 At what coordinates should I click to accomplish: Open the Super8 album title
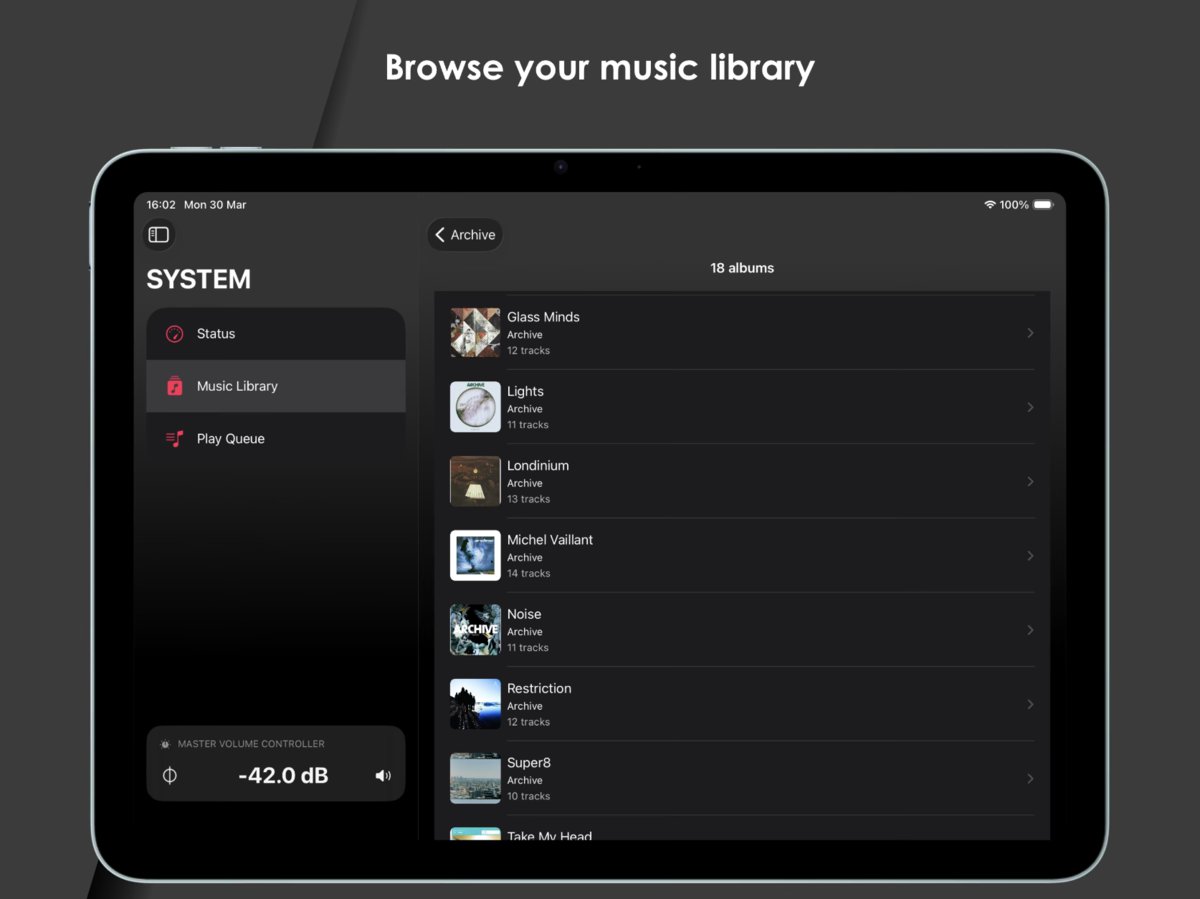pos(529,763)
